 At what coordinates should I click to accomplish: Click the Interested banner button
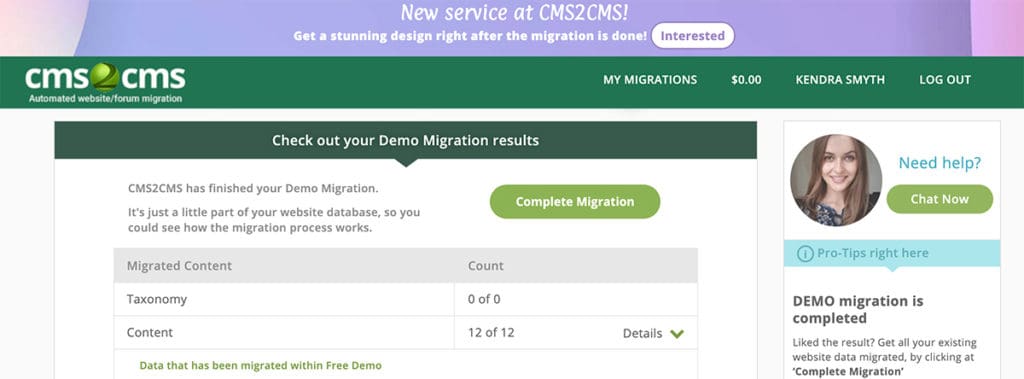692,36
